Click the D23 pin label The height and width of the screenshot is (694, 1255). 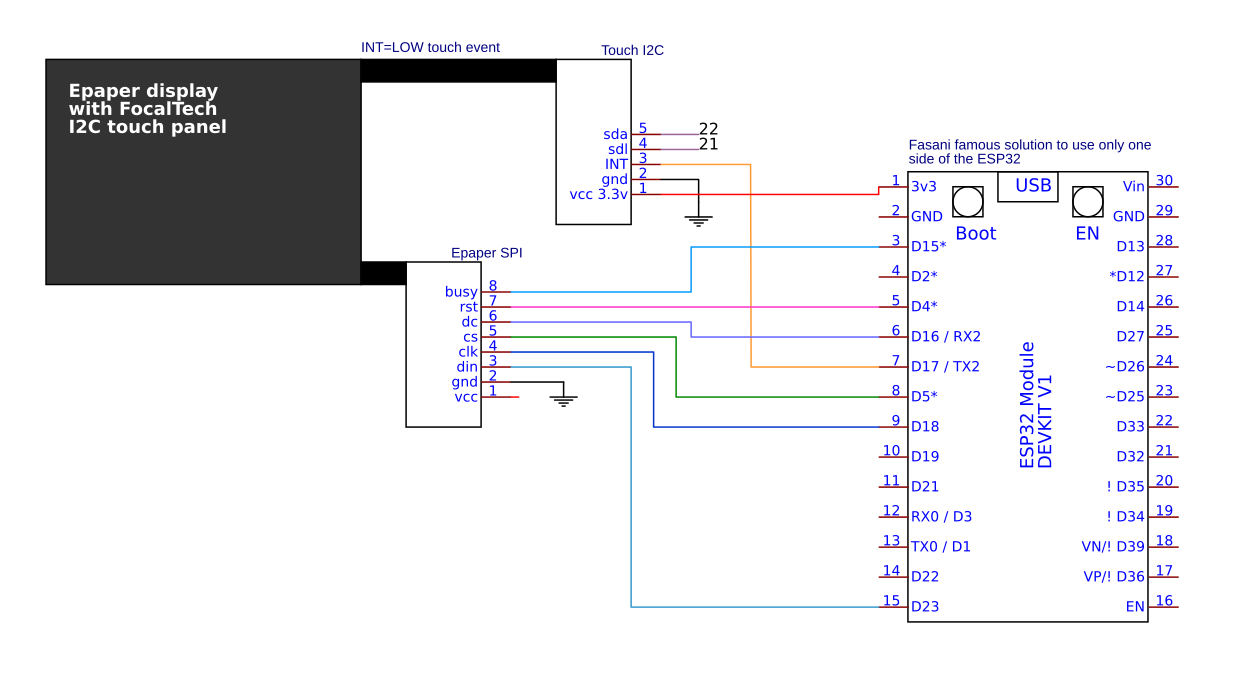click(x=925, y=606)
